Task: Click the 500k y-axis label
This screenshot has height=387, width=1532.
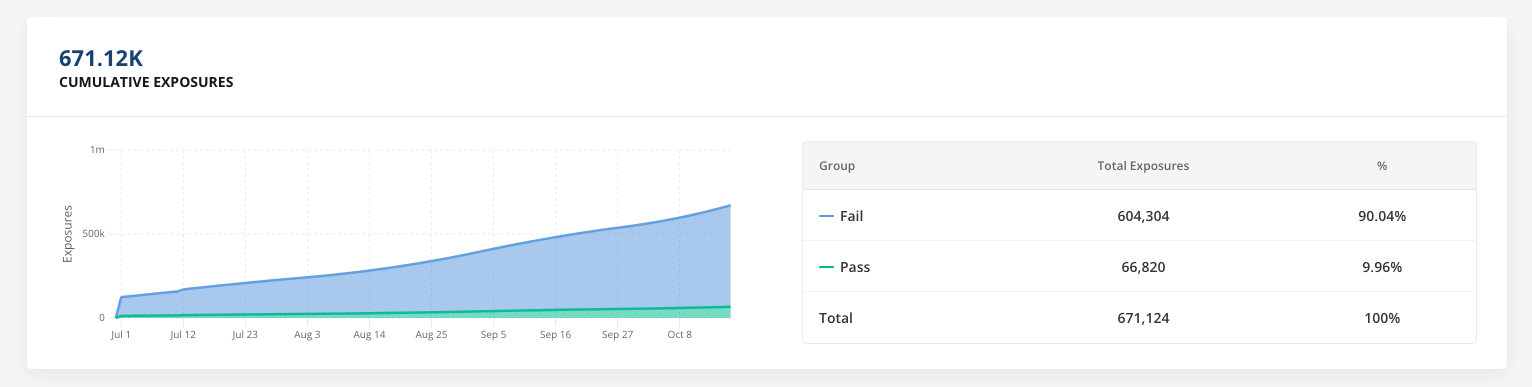Action: click(x=93, y=234)
